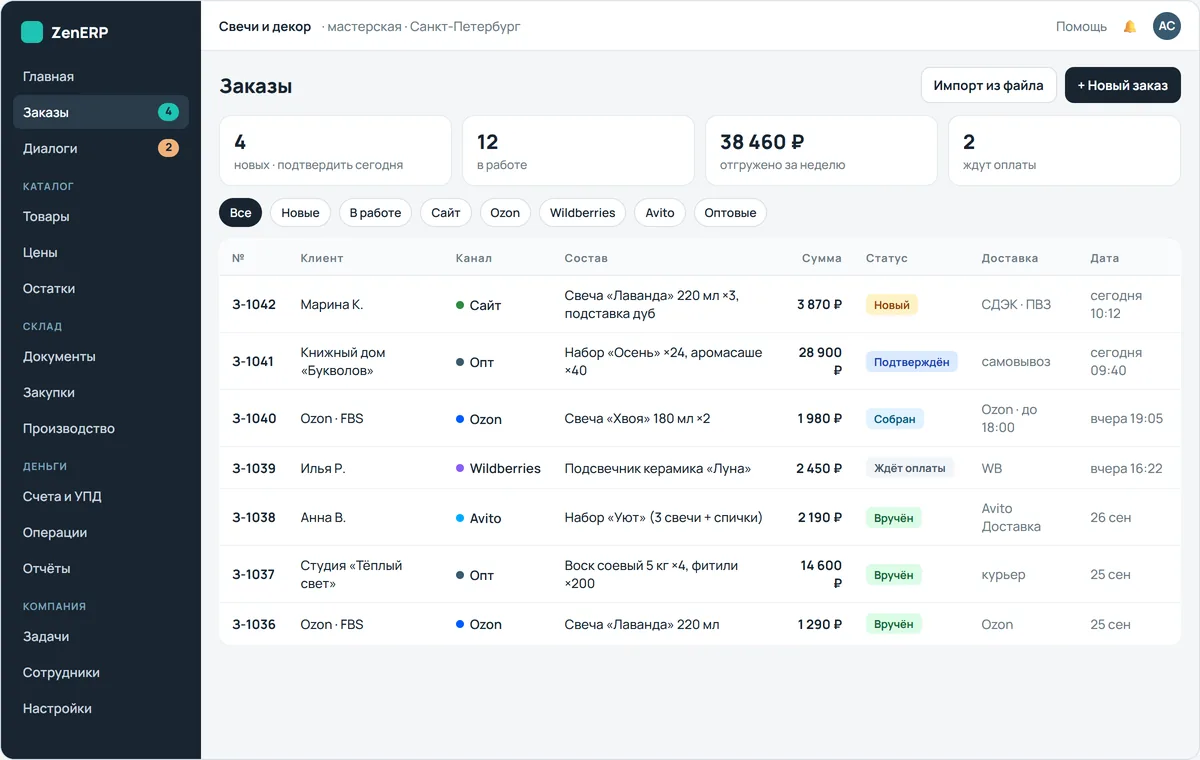Select the Новые filter chip
The height and width of the screenshot is (760, 1200).
tap(300, 212)
